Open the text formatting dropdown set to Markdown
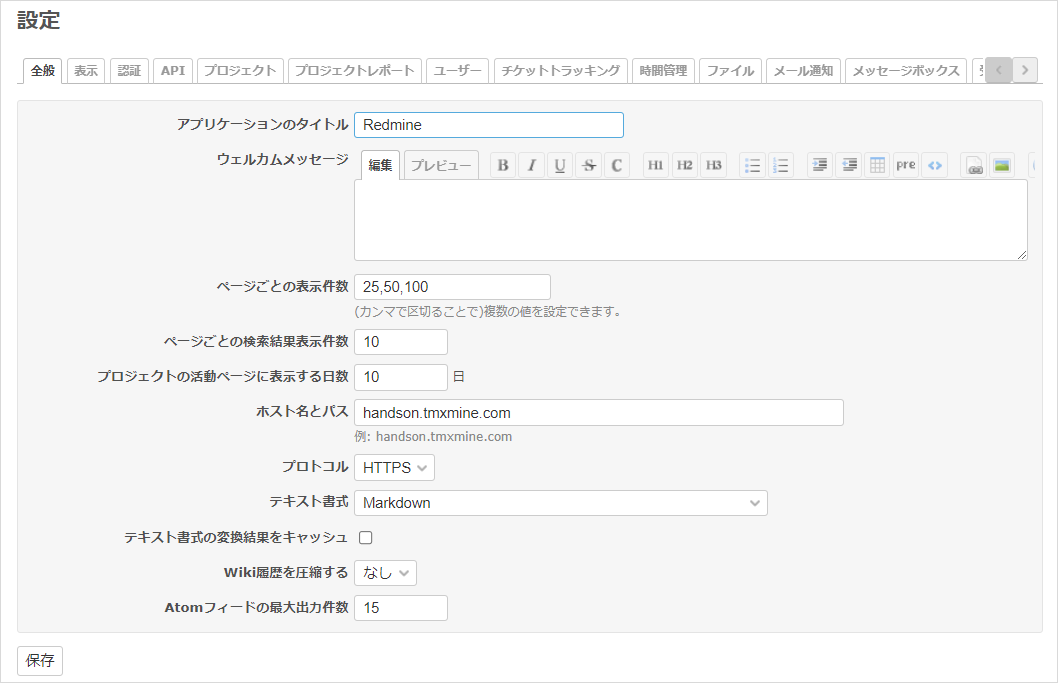This screenshot has width=1058, height=683. [560, 503]
